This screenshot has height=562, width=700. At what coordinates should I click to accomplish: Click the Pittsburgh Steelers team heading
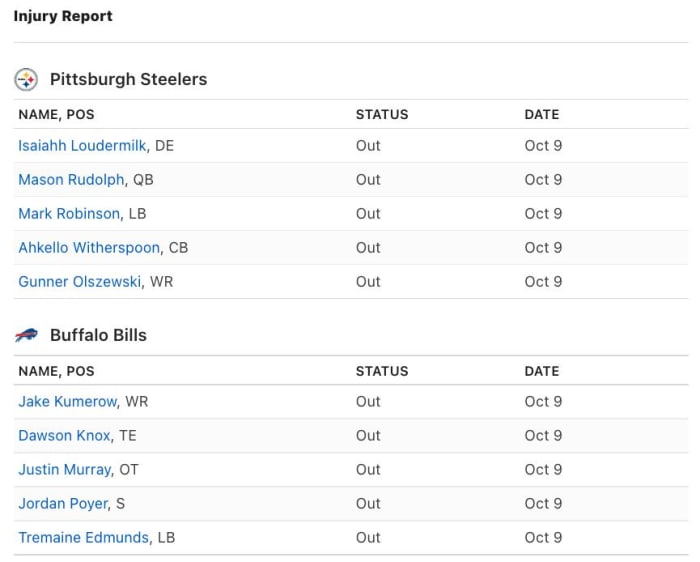(x=128, y=79)
